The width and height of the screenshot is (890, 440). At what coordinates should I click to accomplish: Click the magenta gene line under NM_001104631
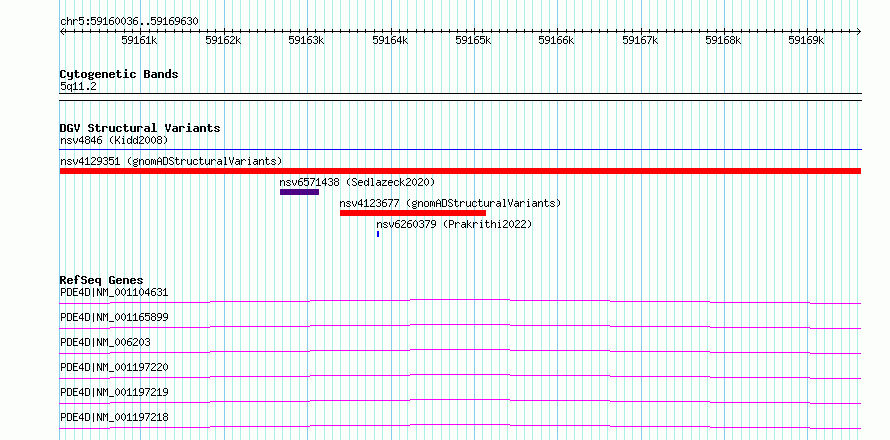pyautogui.click(x=460, y=301)
